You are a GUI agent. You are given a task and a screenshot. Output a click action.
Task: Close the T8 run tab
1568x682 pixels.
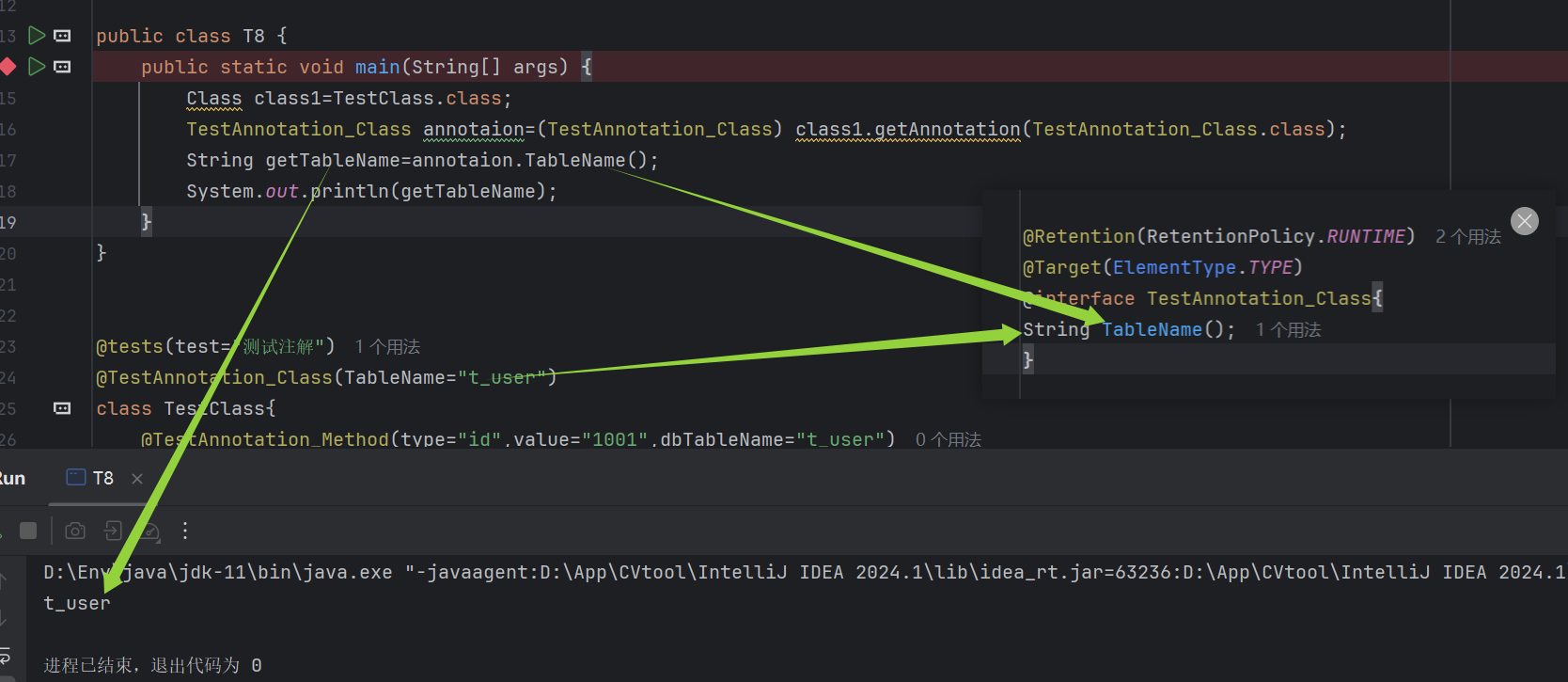coord(137,479)
